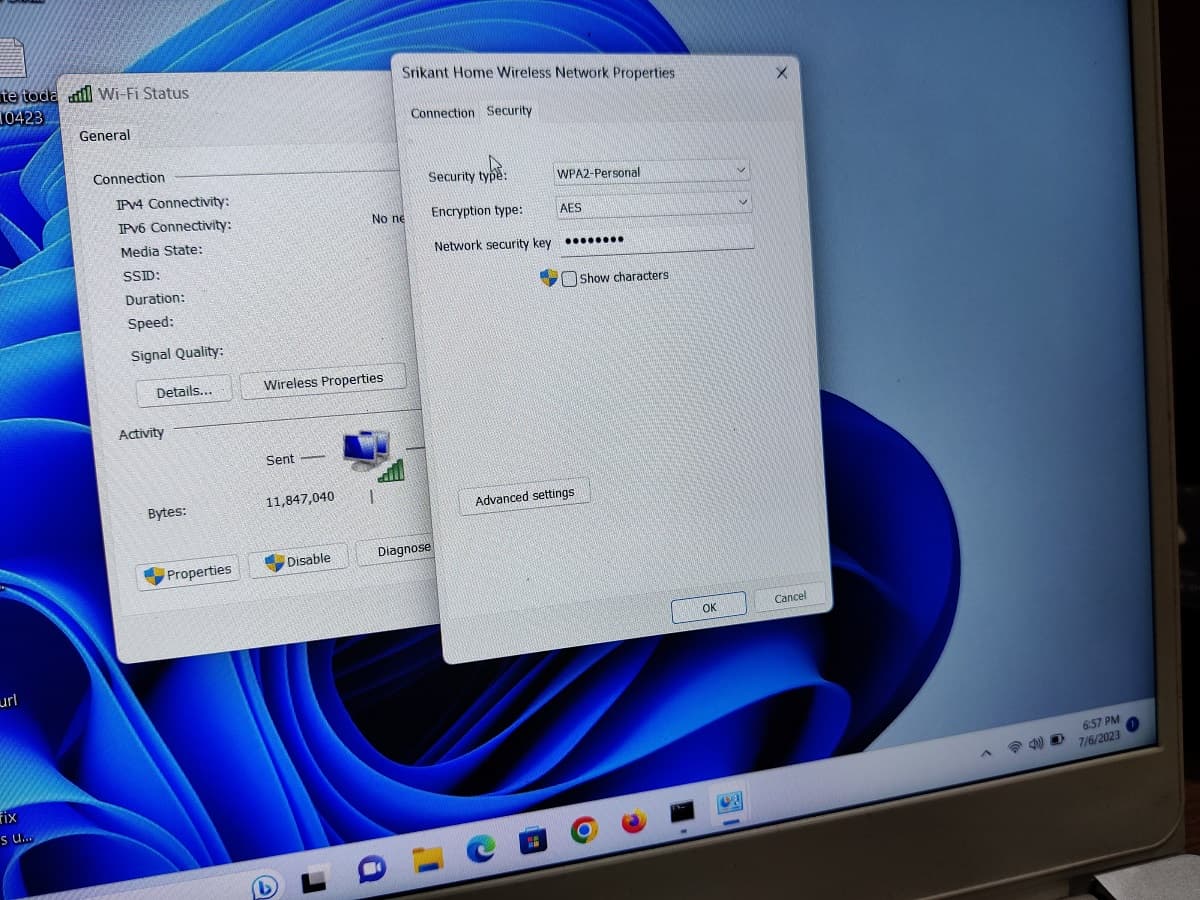Click the Signal Quality label
This screenshot has width=1200, height=900.
pyautogui.click(x=177, y=354)
